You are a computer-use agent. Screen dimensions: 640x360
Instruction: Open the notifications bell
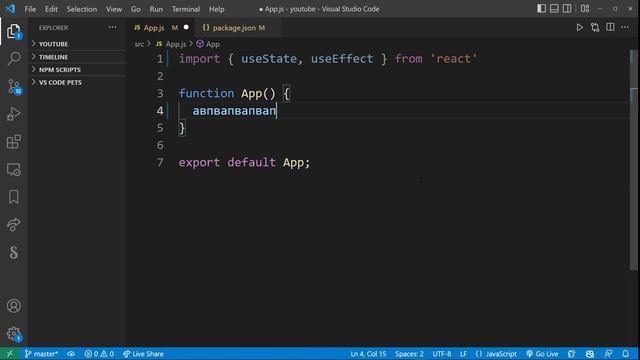[625, 354]
